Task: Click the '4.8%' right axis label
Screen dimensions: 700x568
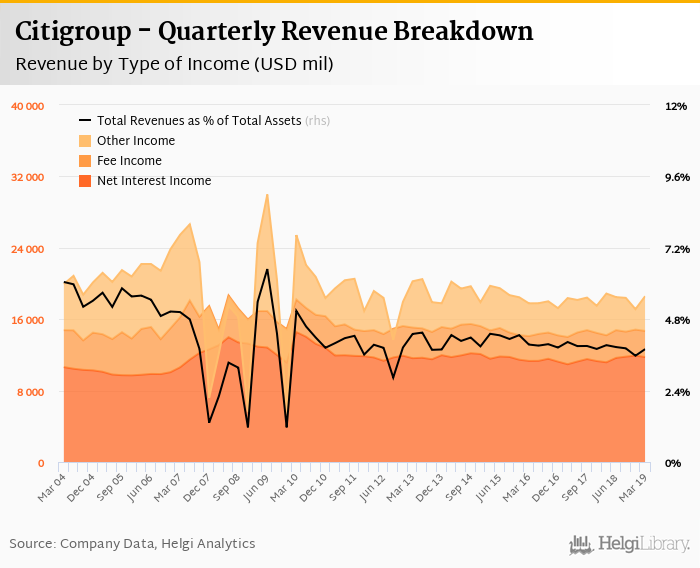Action: tap(678, 320)
